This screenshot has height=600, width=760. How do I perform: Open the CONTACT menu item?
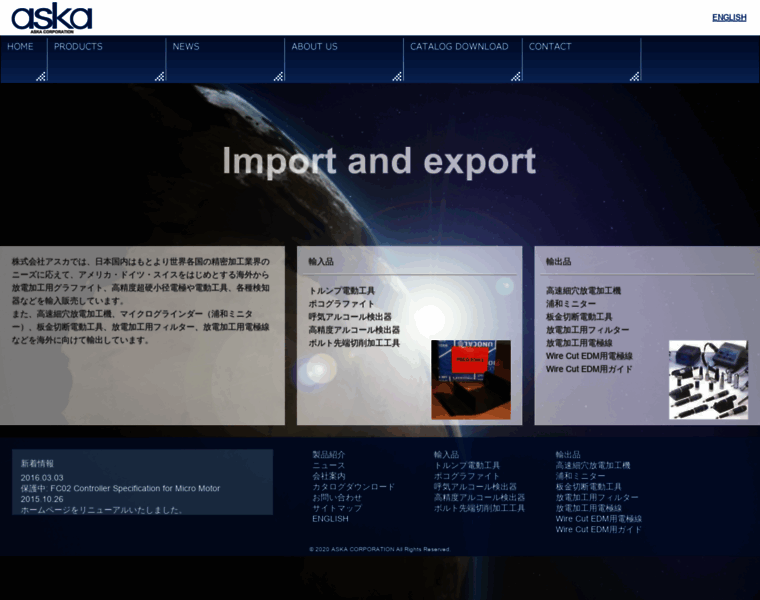coord(582,60)
